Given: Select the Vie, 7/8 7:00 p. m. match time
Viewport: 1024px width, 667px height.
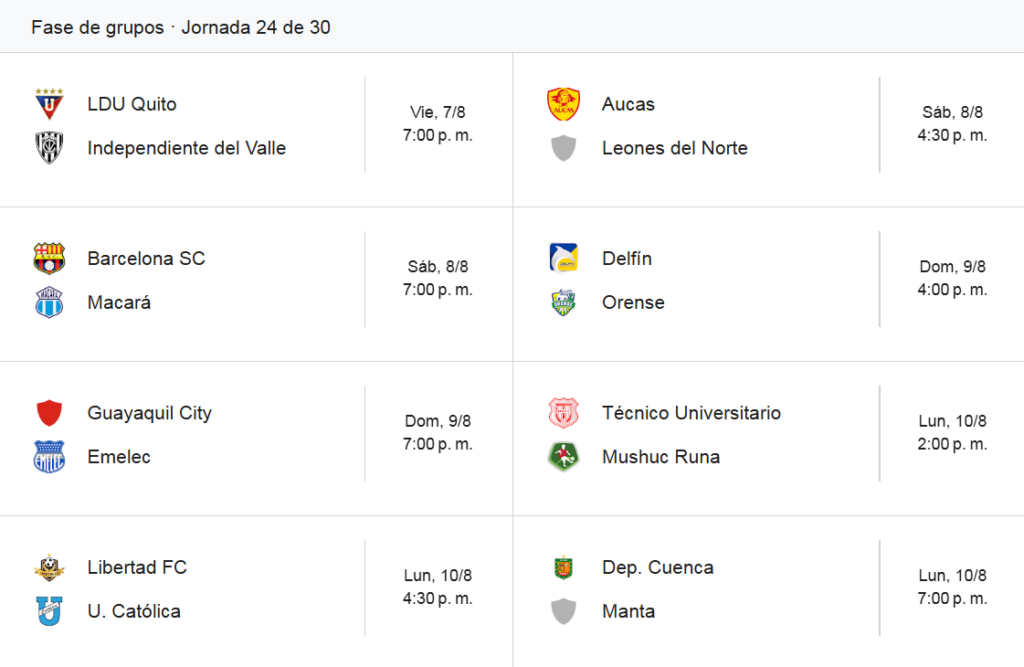Looking at the screenshot, I should (438, 123).
